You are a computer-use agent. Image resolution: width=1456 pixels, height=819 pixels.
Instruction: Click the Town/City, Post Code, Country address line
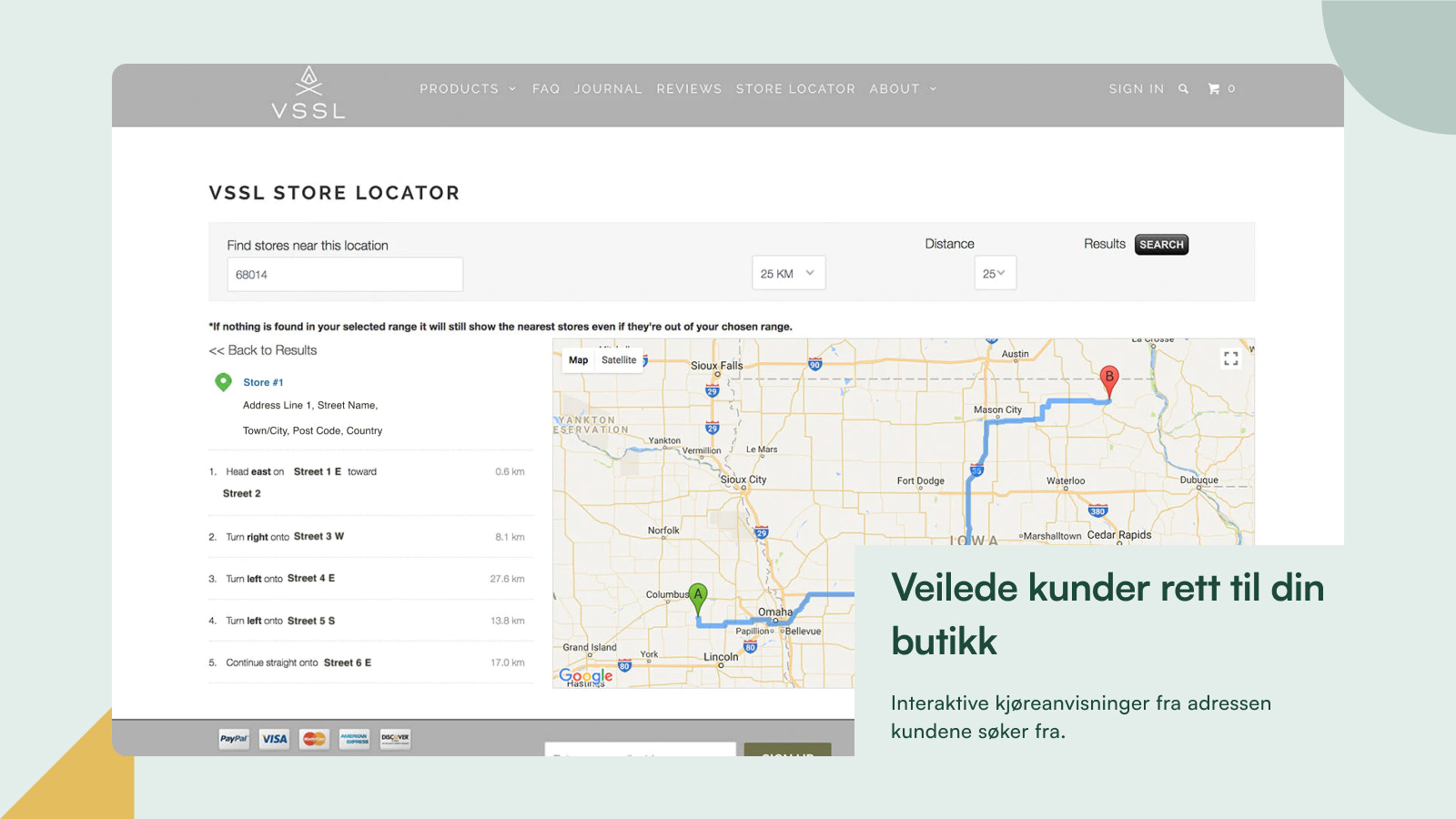coord(312,431)
